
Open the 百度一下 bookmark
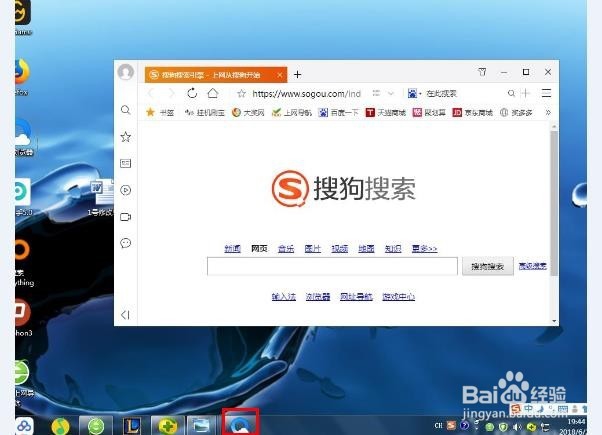pyautogui.click(x=339, y=112)
